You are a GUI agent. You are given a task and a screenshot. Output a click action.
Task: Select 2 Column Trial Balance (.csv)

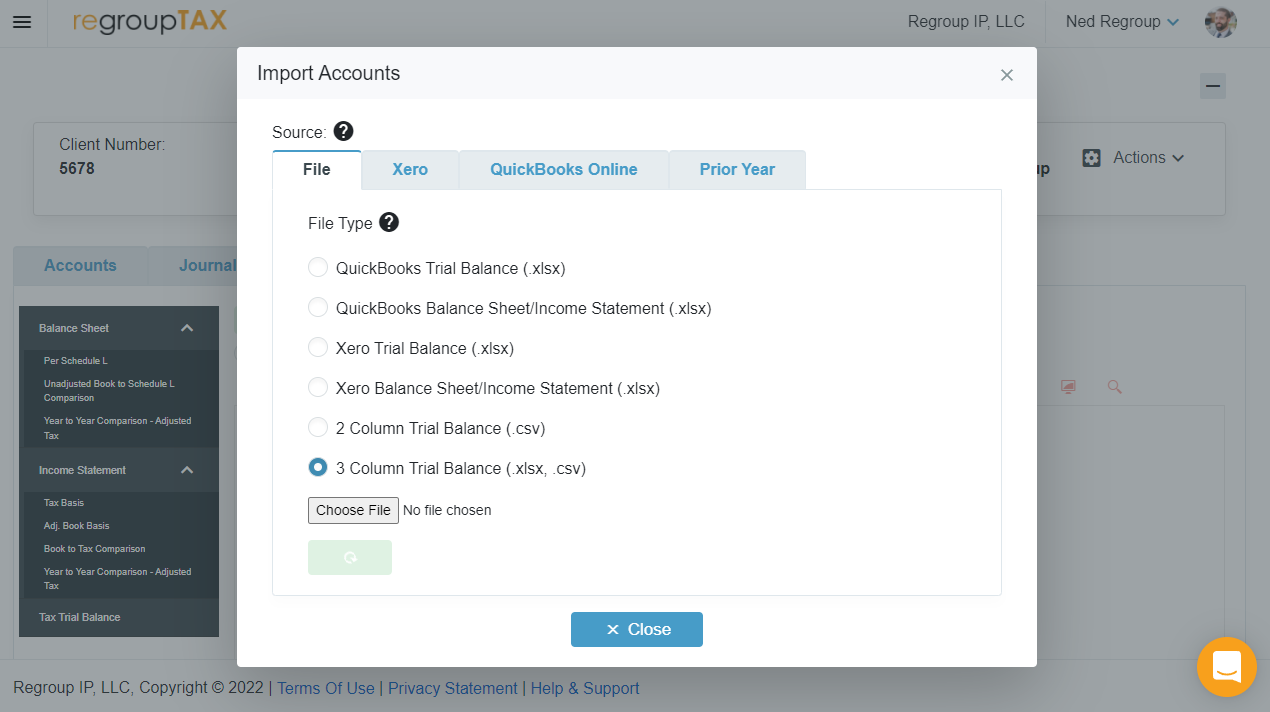[318, 428]
